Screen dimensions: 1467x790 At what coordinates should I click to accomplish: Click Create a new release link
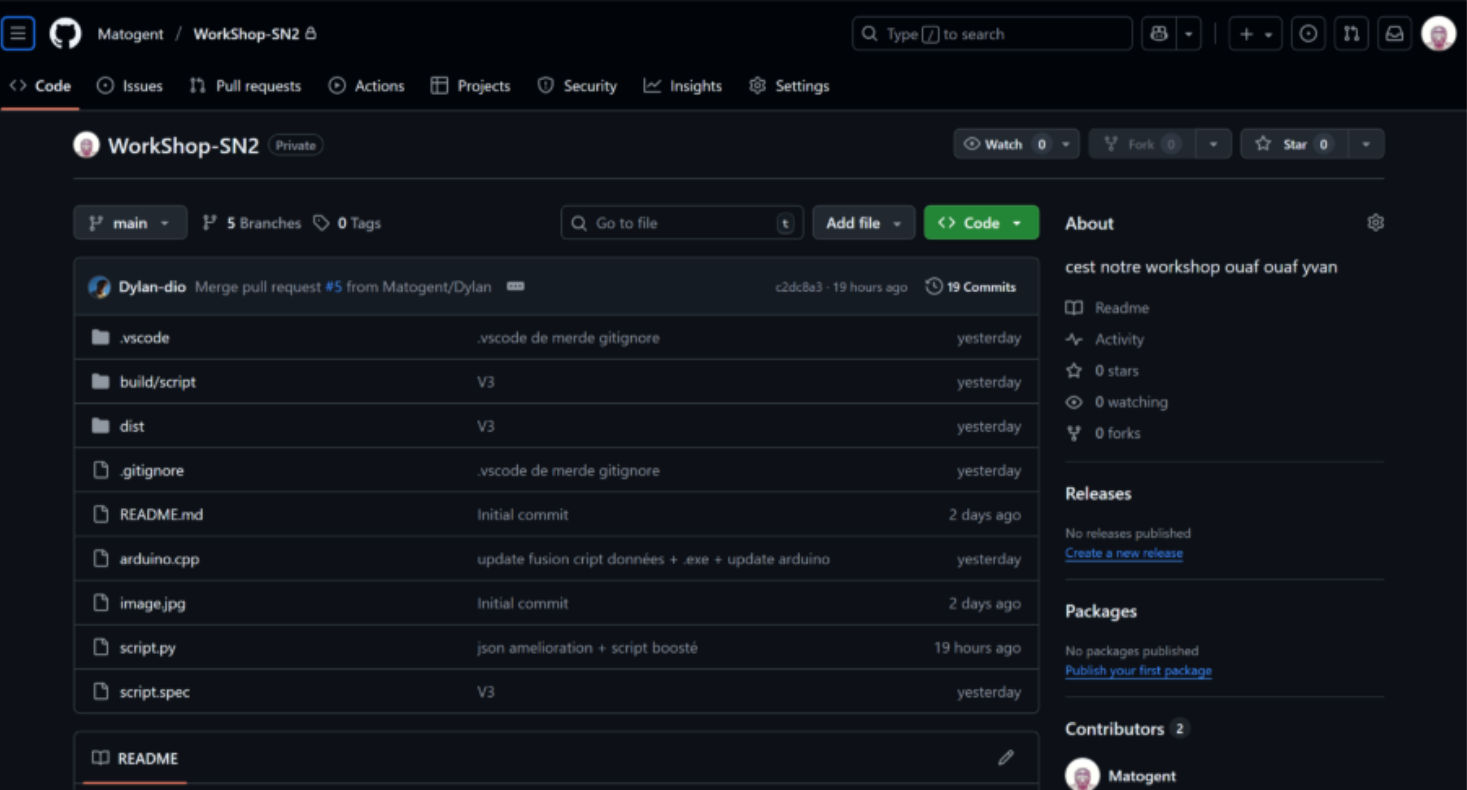pyautogui.click(x=1124, y=553)
